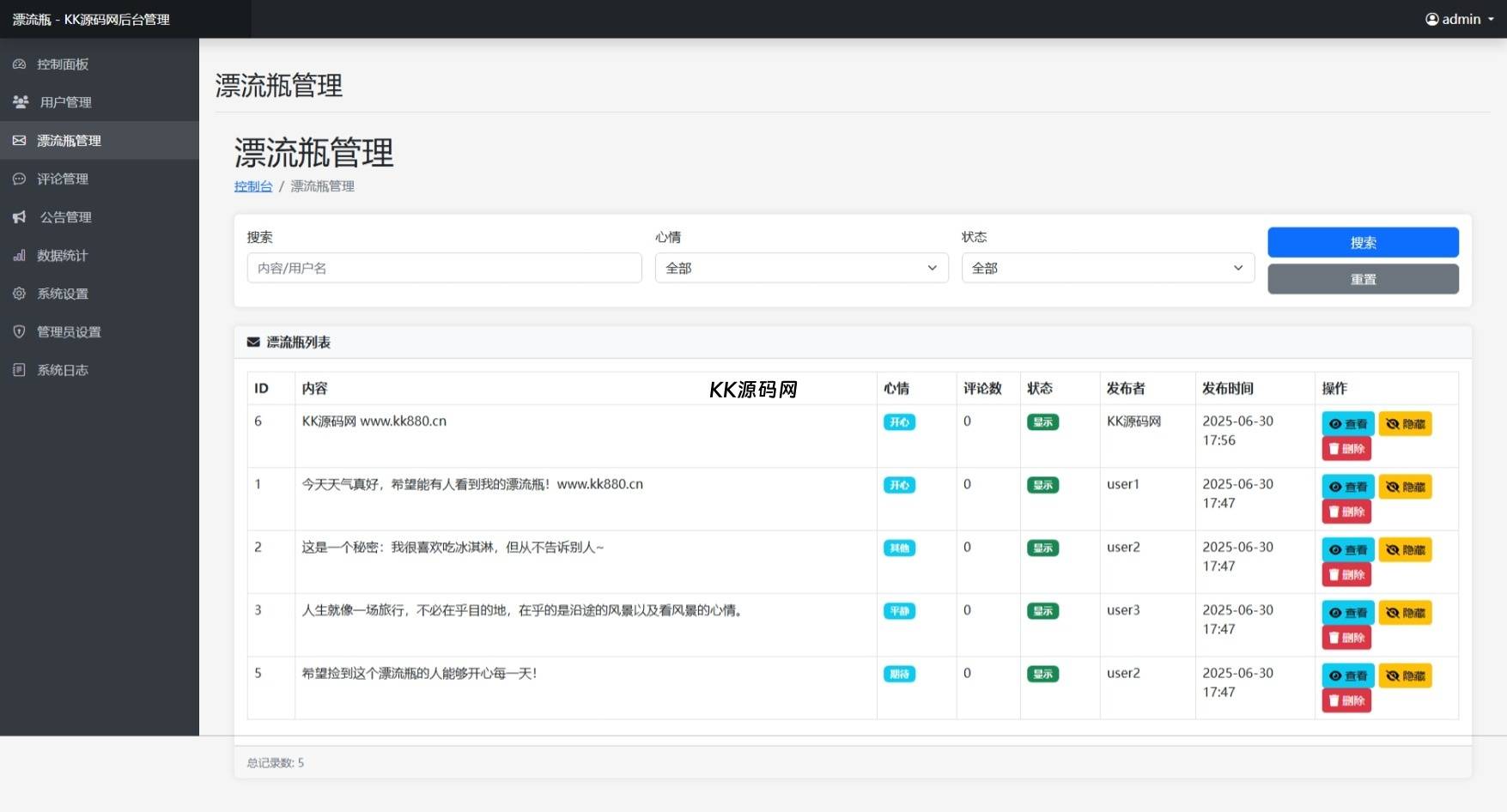Go to 评论管理 in the sidebar
Screen dimensions: 1507x812
99,179
